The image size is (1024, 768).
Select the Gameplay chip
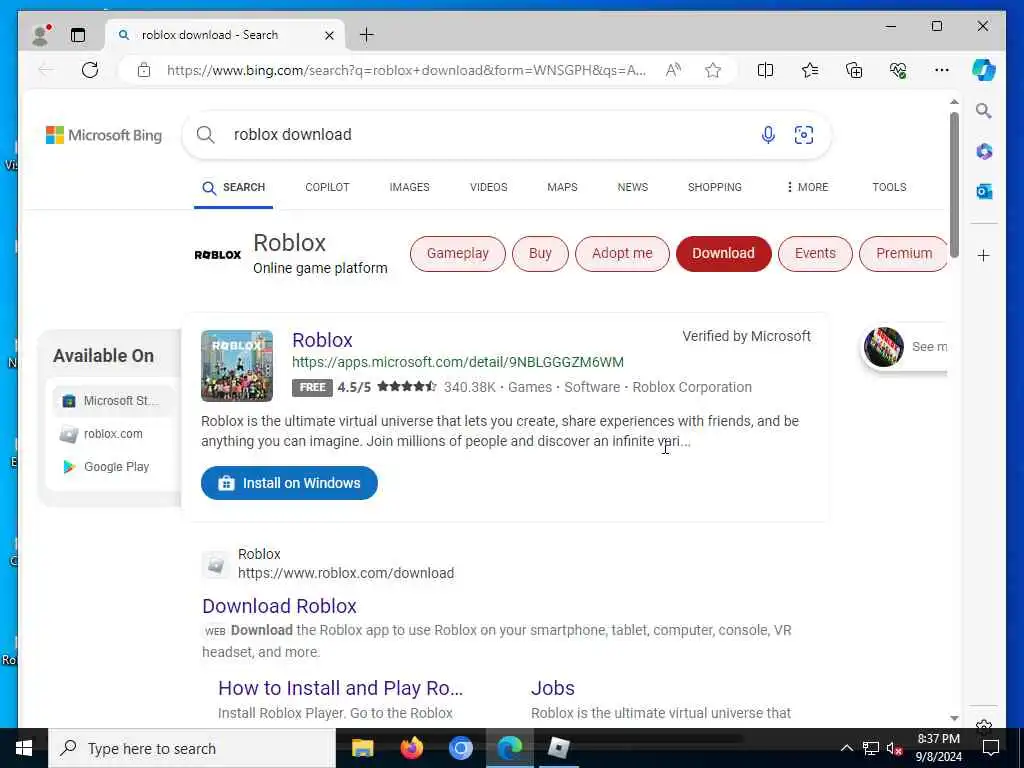458,253
